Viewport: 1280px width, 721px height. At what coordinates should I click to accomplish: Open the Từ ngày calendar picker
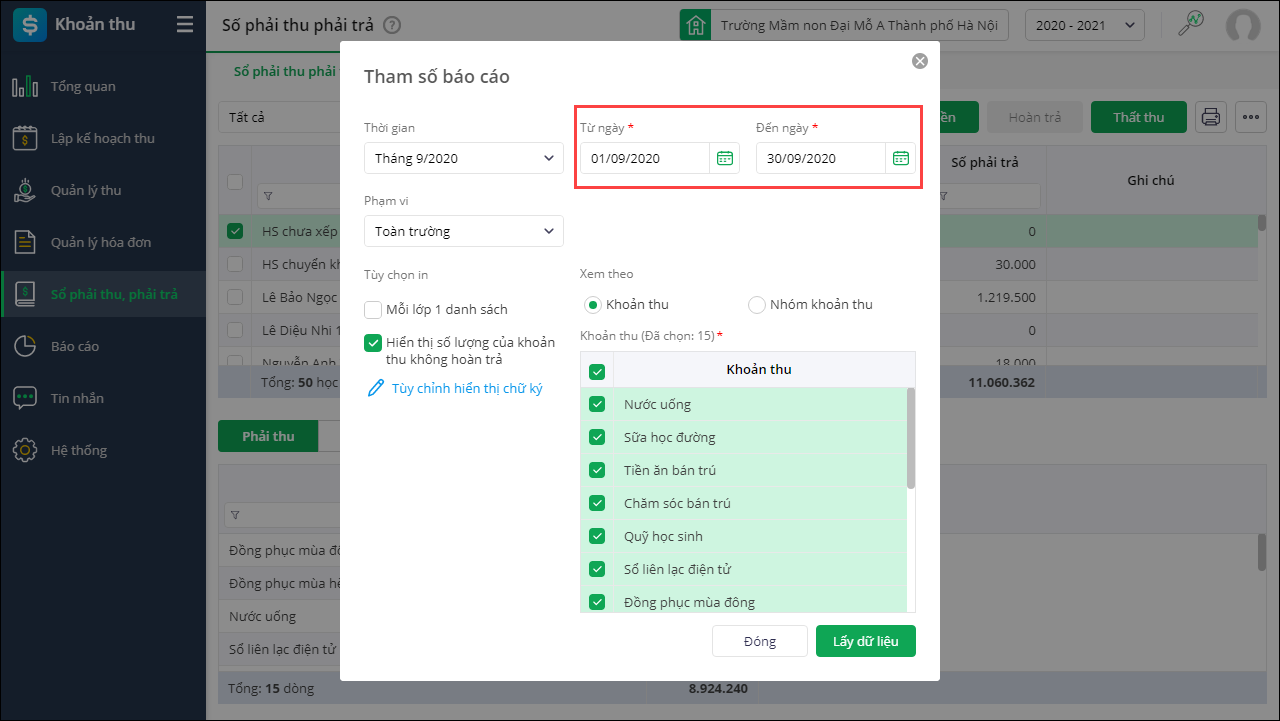pyautogui.click(x=725, y=158)
